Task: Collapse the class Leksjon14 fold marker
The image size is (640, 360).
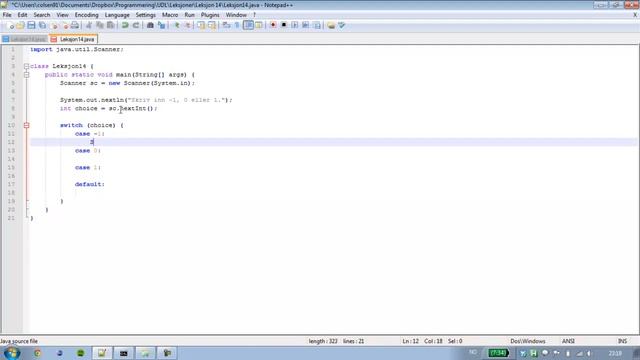Action: pos(27,66)
